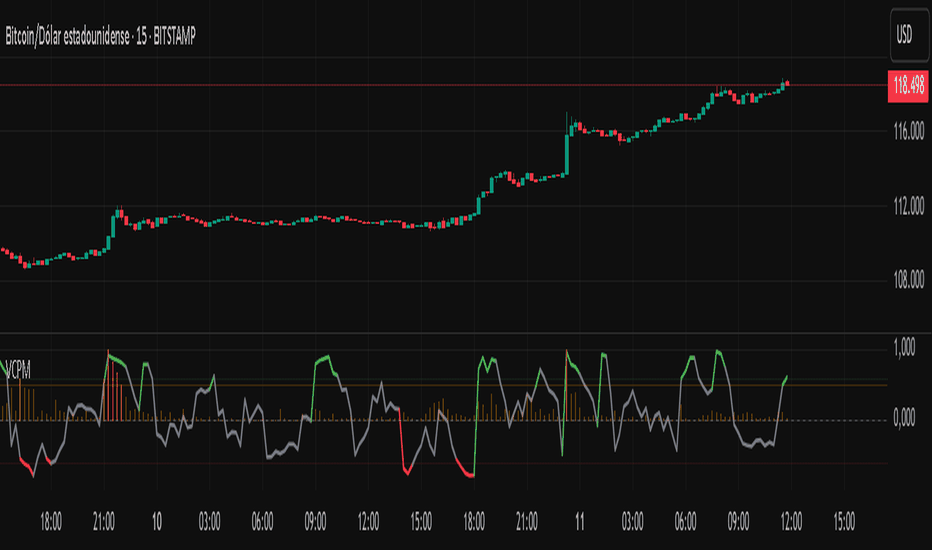Click the 18:00 label before 21:00
The image size is (932, 550).
51,522
